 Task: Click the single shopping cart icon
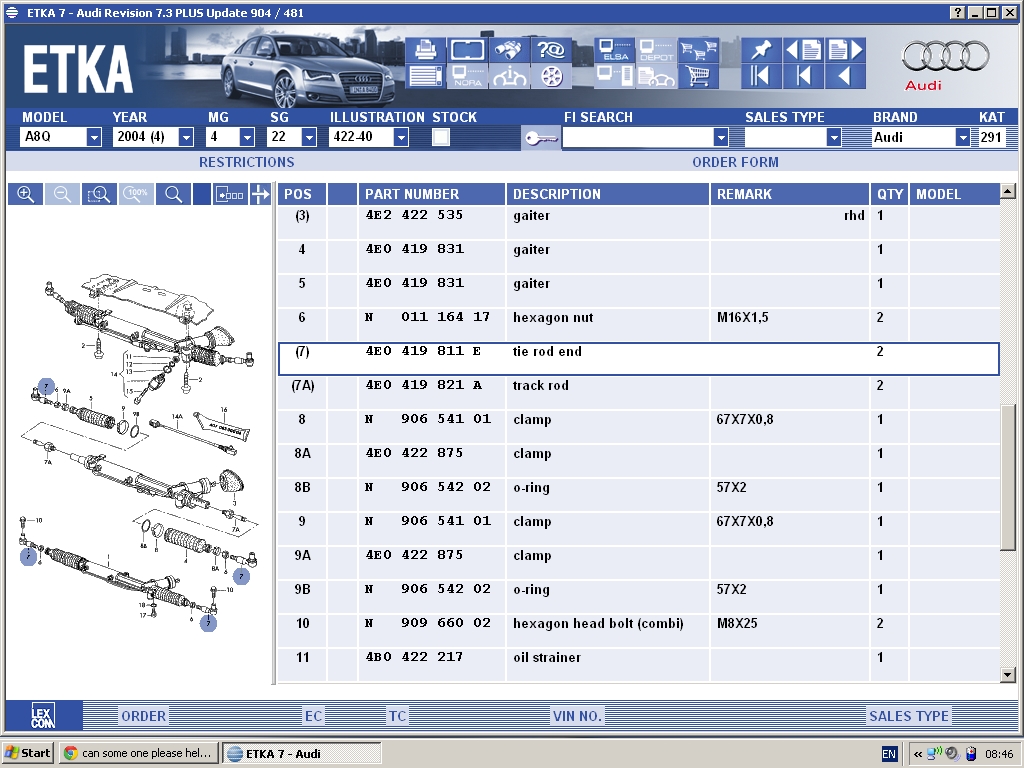click(697, 76)
